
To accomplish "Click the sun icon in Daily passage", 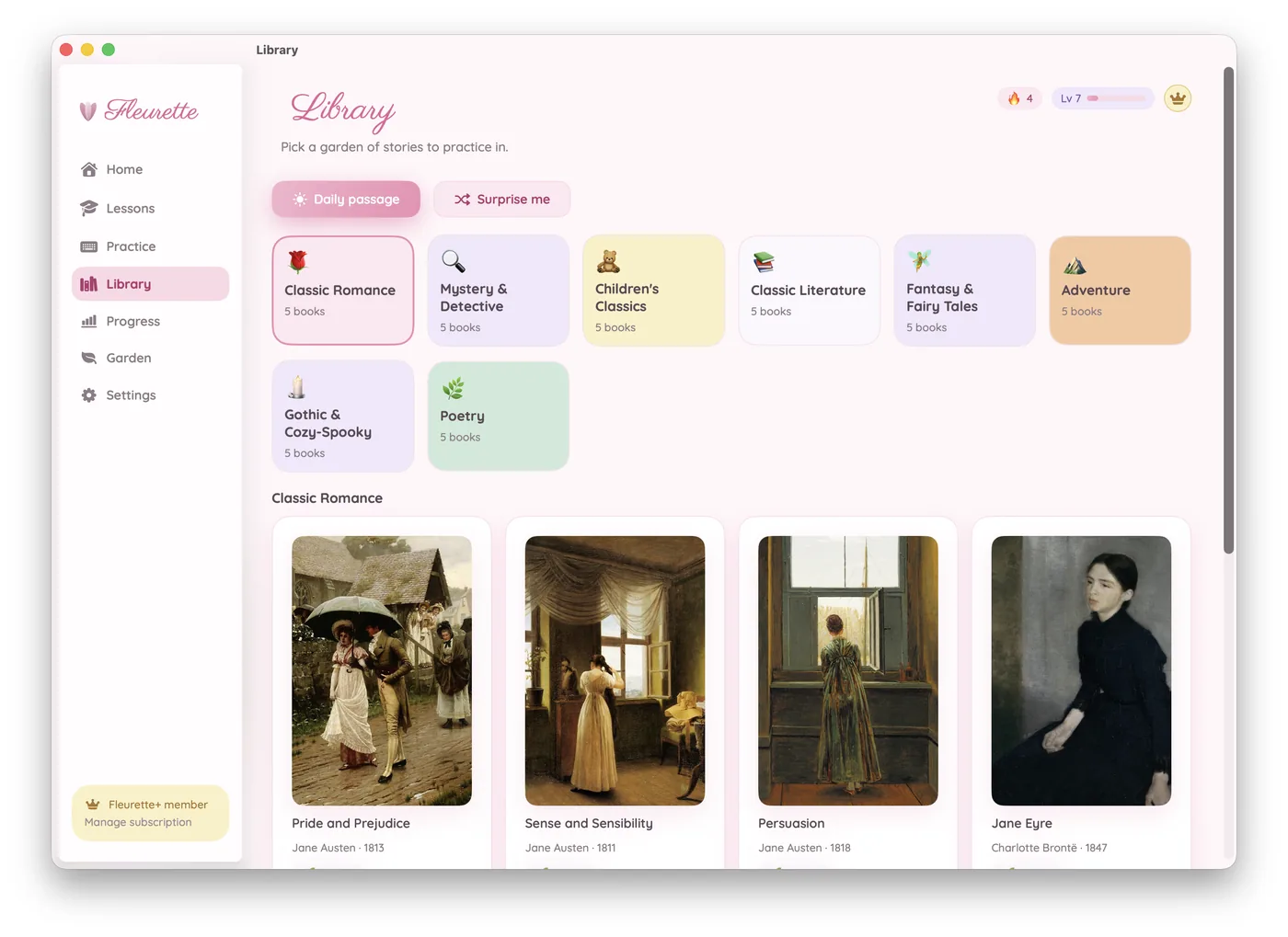I will click(x=300, y=200).
